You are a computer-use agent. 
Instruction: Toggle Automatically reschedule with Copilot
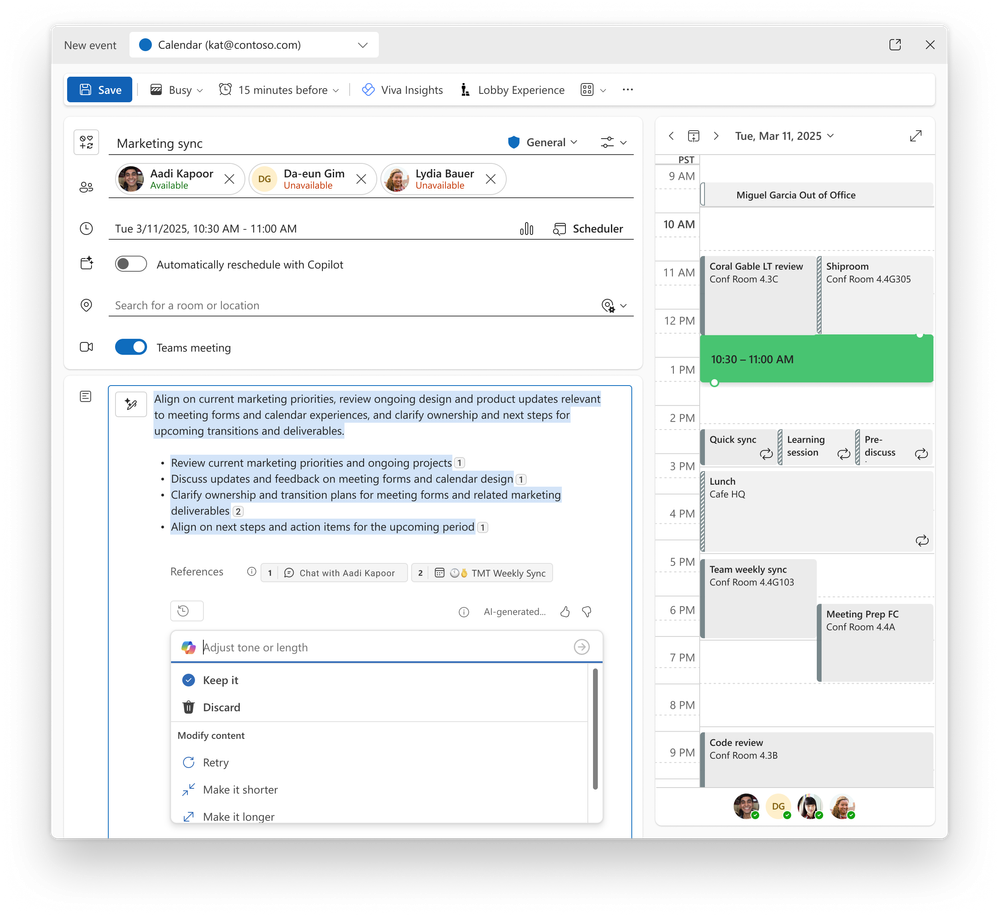coord(131,264)
